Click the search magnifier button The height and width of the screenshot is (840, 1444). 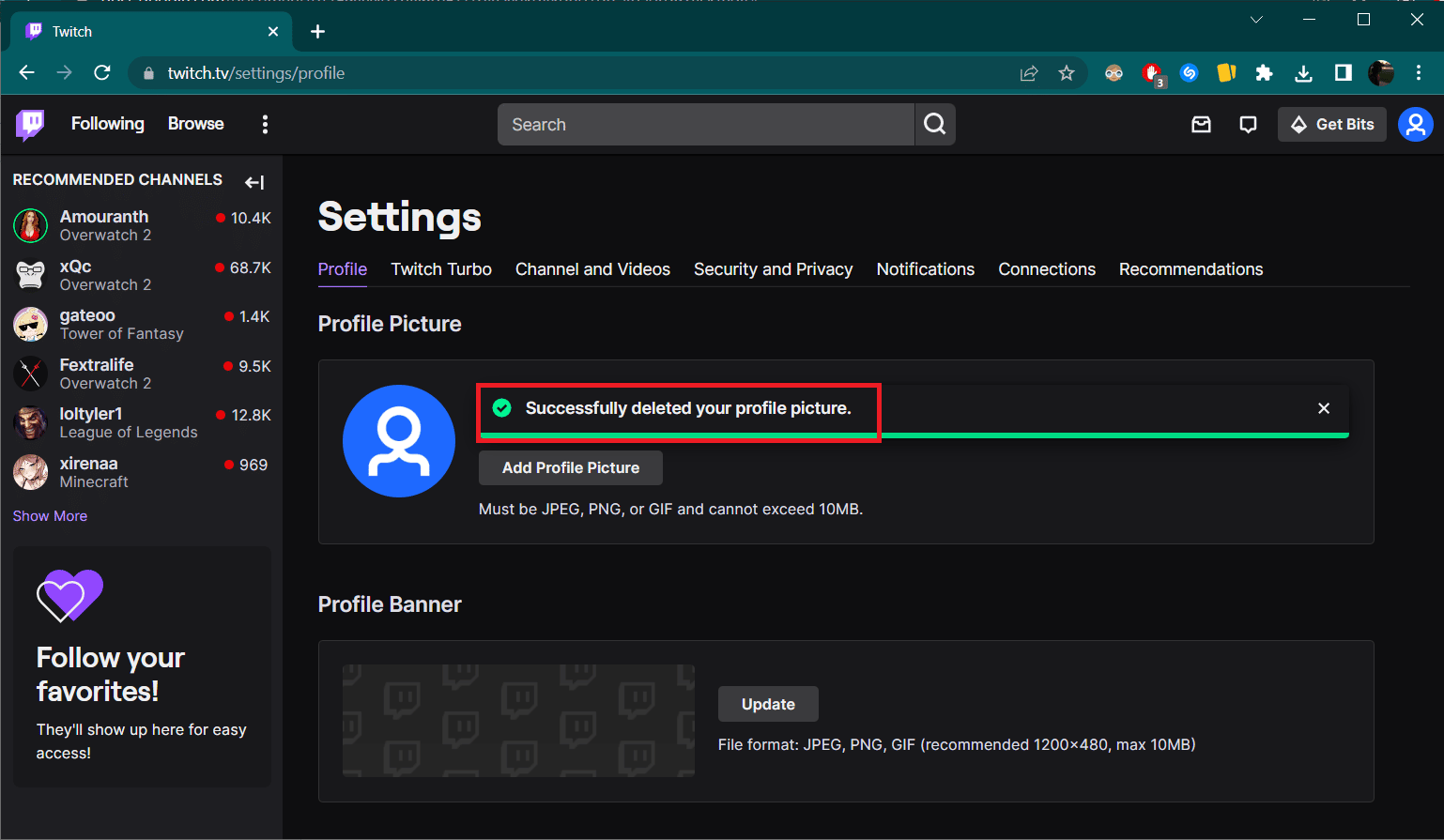[x=935, y=124]
